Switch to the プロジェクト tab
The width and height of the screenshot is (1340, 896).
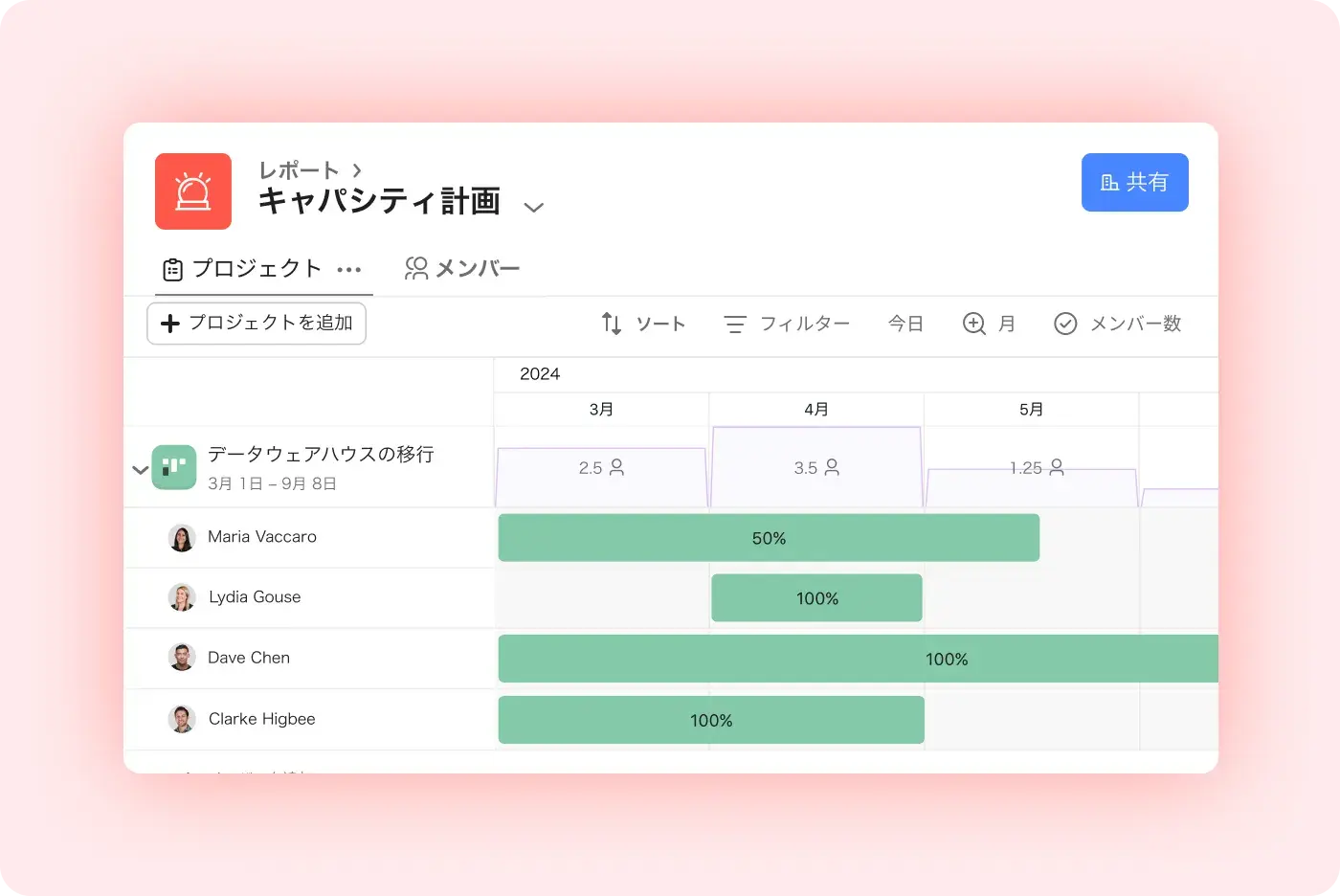coord(242,269)
